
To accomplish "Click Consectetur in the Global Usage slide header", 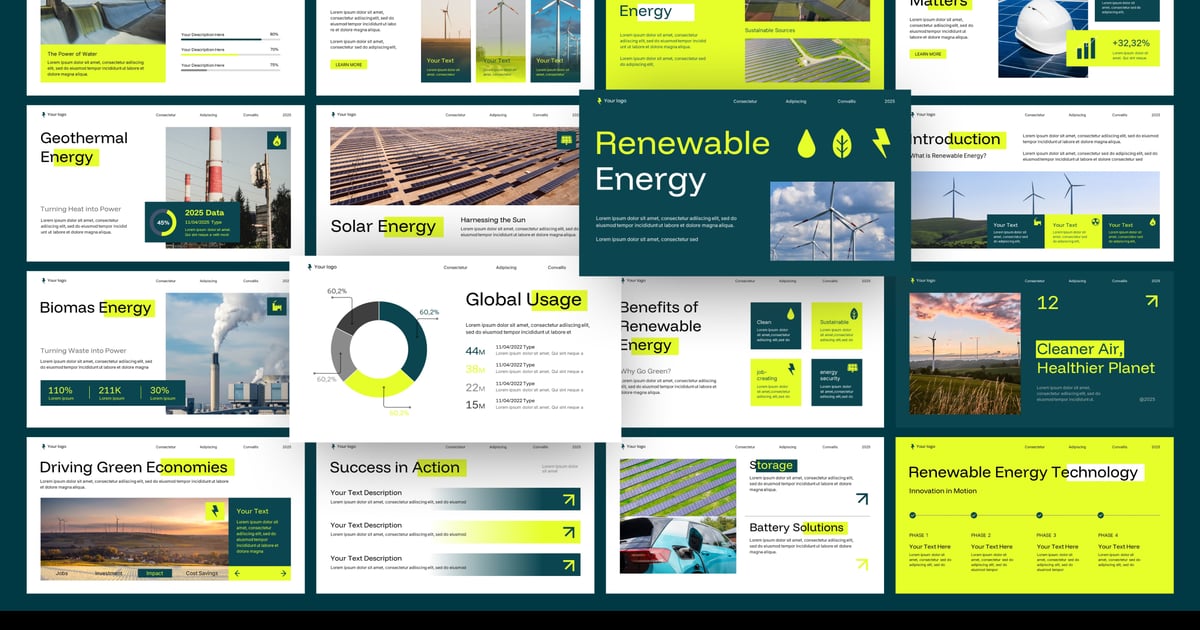I will [455, 268].
